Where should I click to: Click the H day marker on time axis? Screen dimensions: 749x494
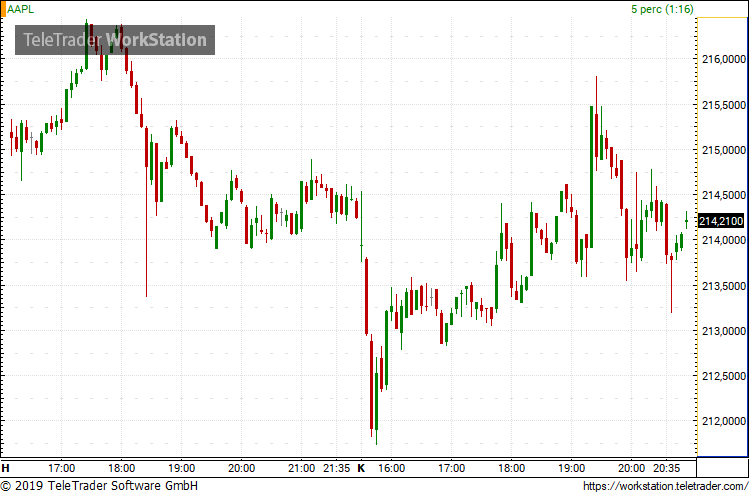6,468
